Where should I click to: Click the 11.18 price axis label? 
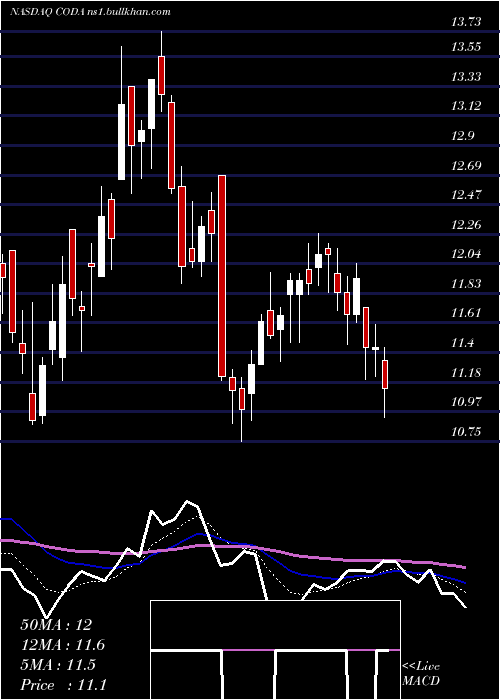point(466,372)
